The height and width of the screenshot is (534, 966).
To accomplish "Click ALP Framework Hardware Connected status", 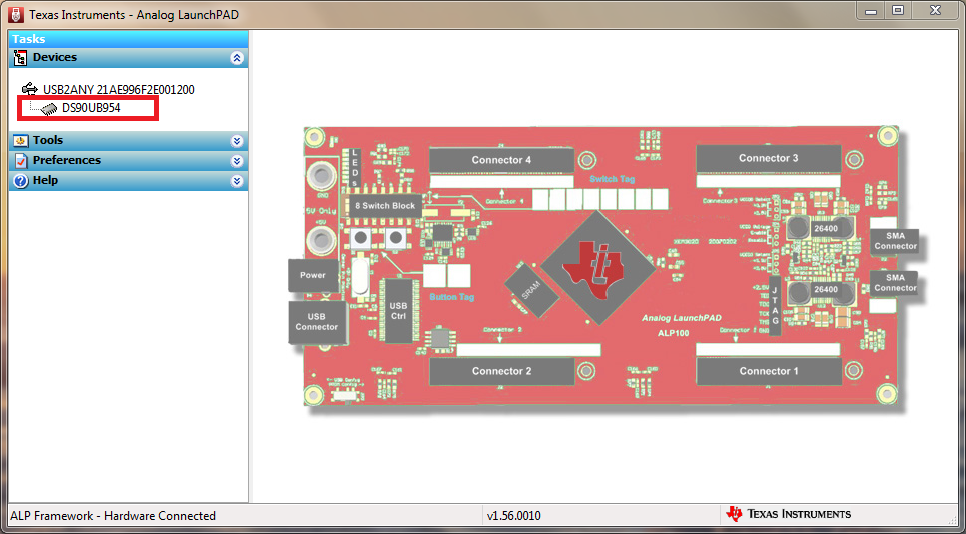I will [113, 516].
